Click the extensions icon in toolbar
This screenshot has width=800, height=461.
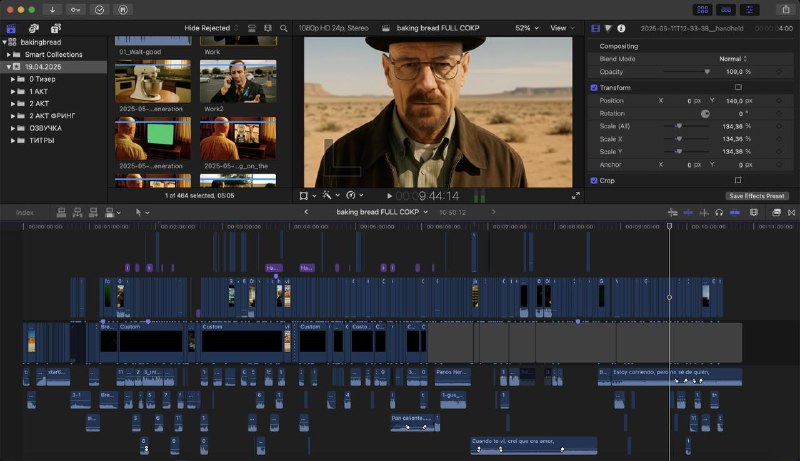point(123,10)
